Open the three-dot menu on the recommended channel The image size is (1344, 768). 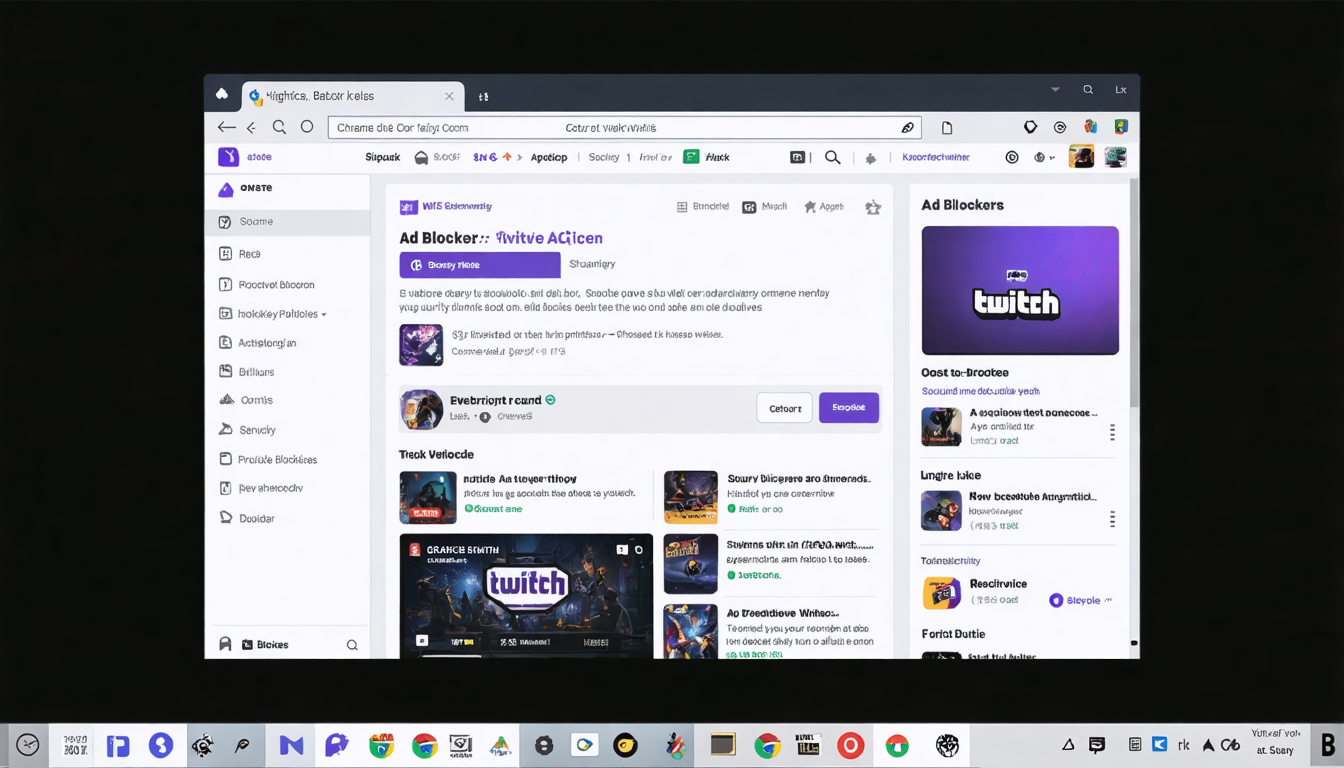[x=1113, y=432]
